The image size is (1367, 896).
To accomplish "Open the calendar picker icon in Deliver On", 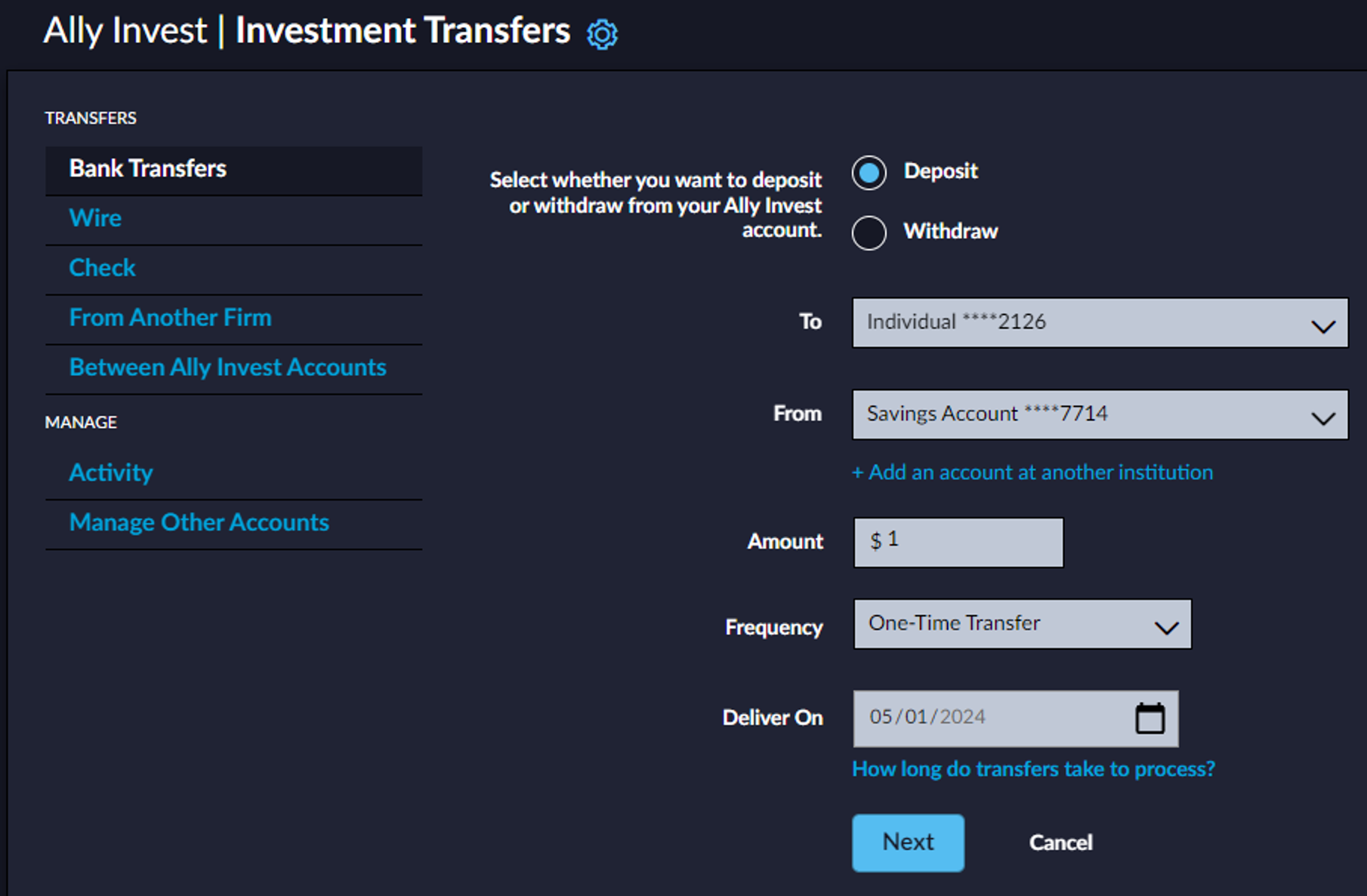I will [1149, 718].
